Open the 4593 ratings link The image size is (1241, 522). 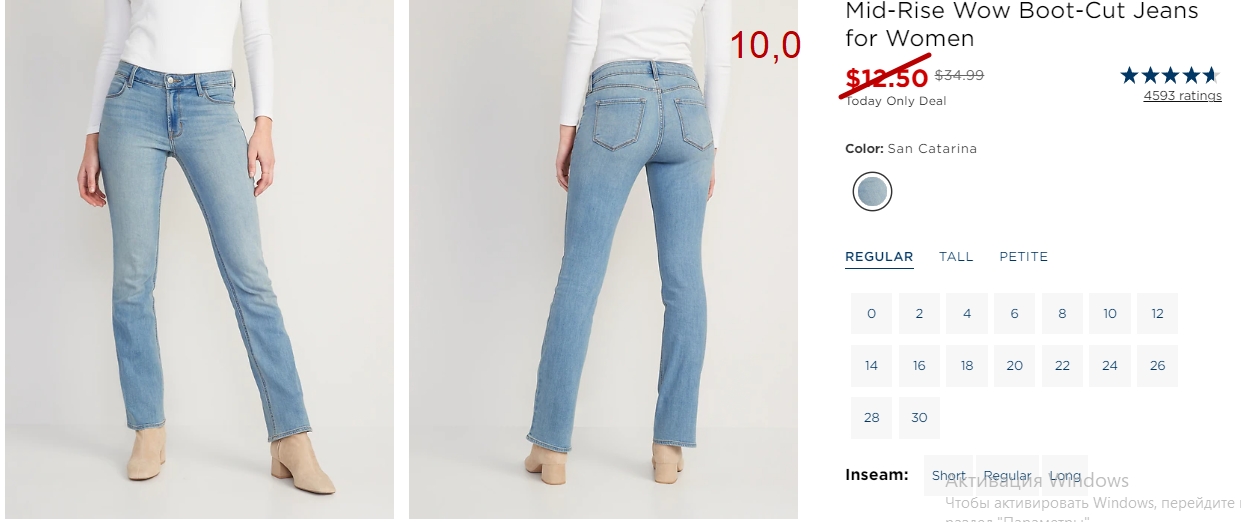(x=1182, y=96)
